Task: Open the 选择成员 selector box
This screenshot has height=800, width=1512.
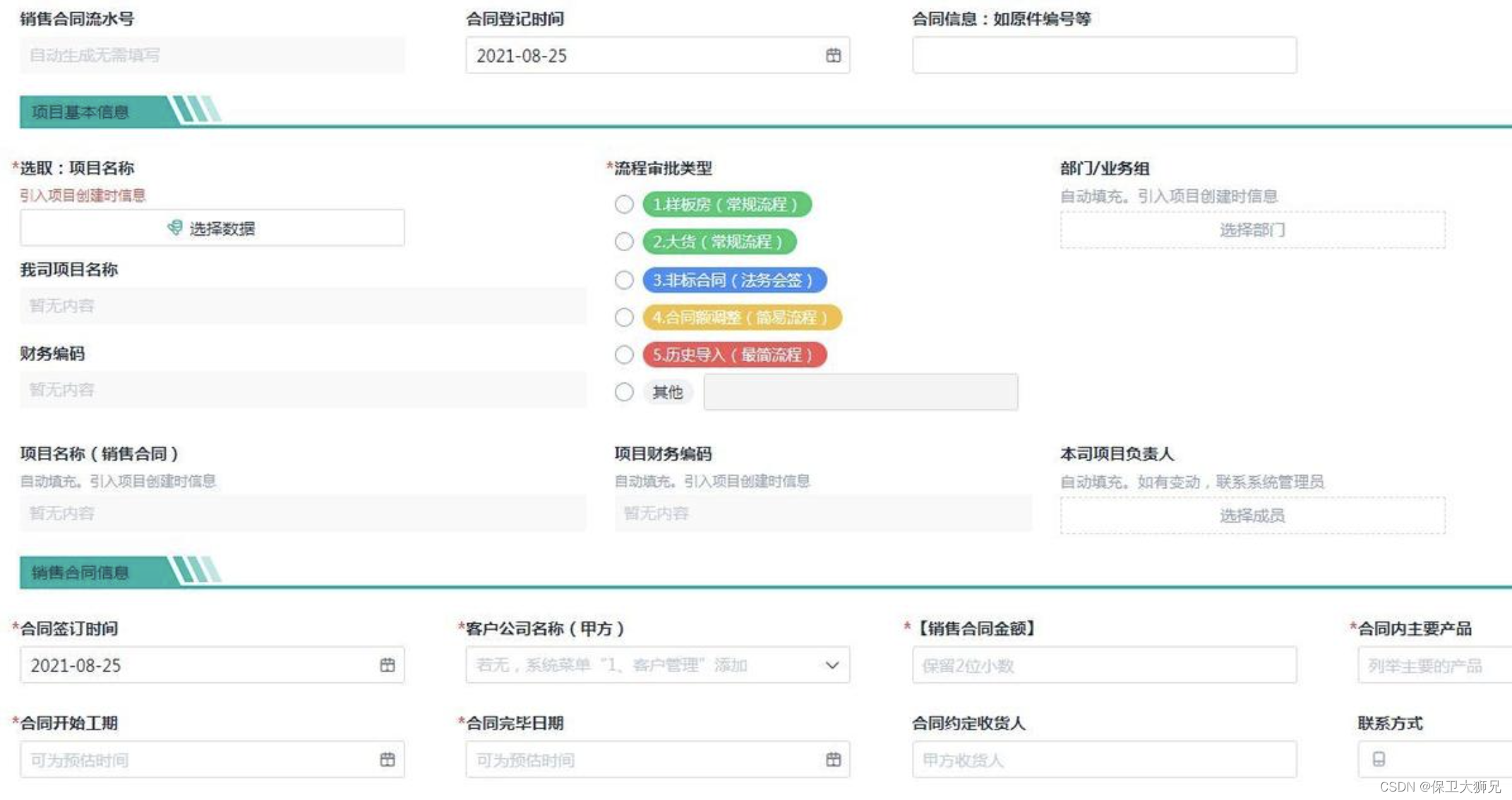Action: pos(1252,516)
